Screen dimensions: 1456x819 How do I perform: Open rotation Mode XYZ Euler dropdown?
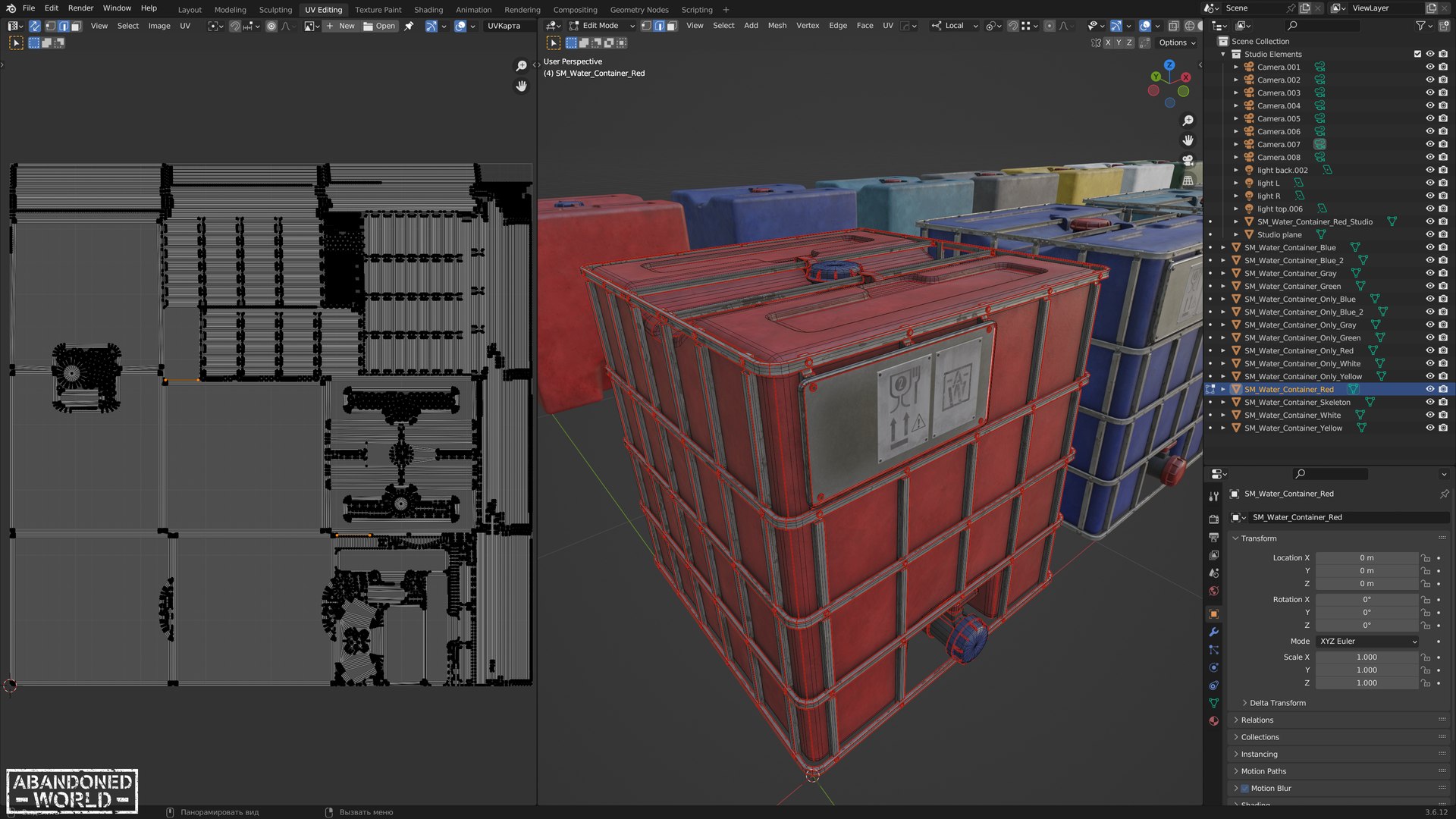point(1367,642)
